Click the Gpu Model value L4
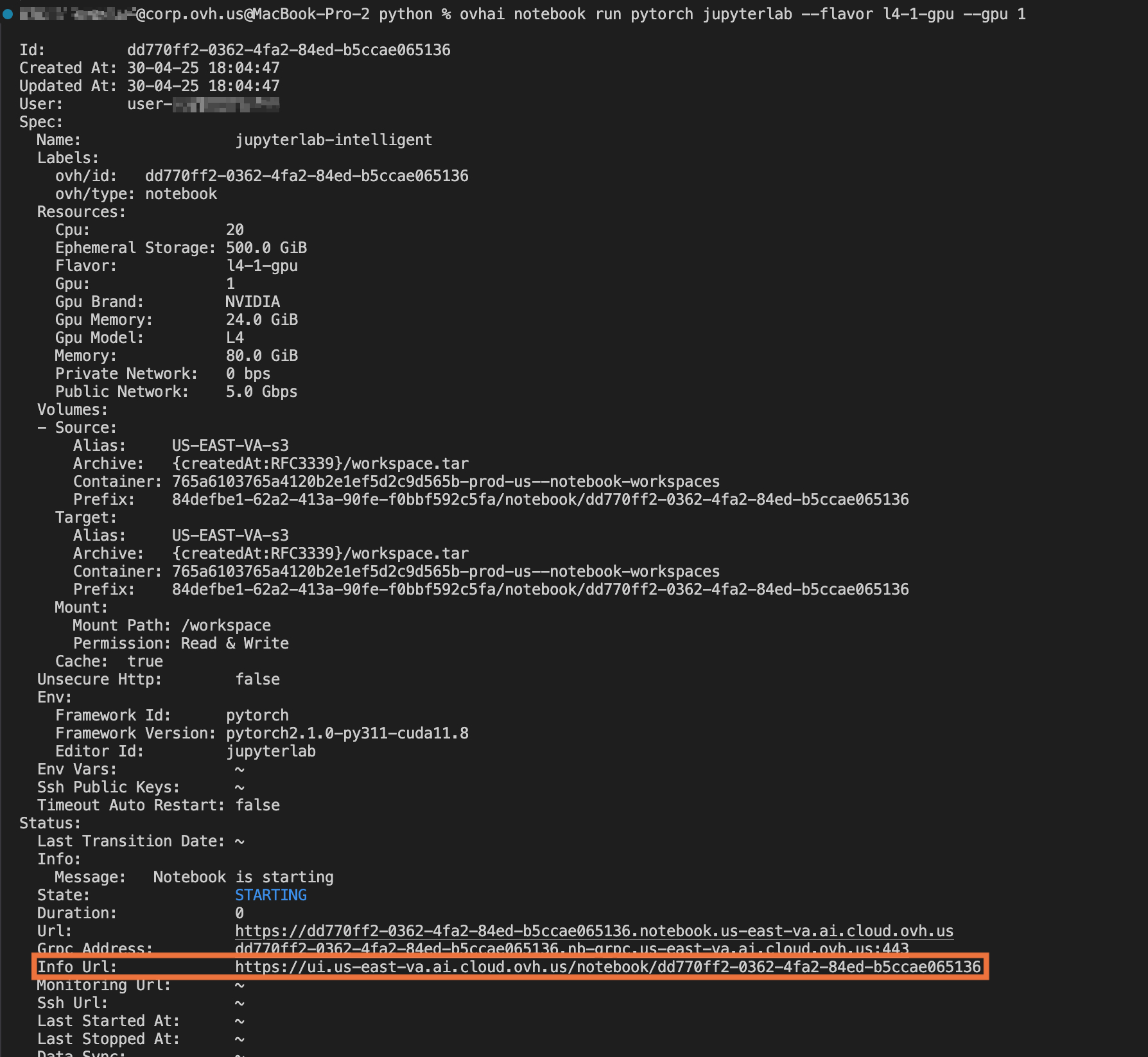This screenshot has height=1057, width=1148. coord(235,338)
